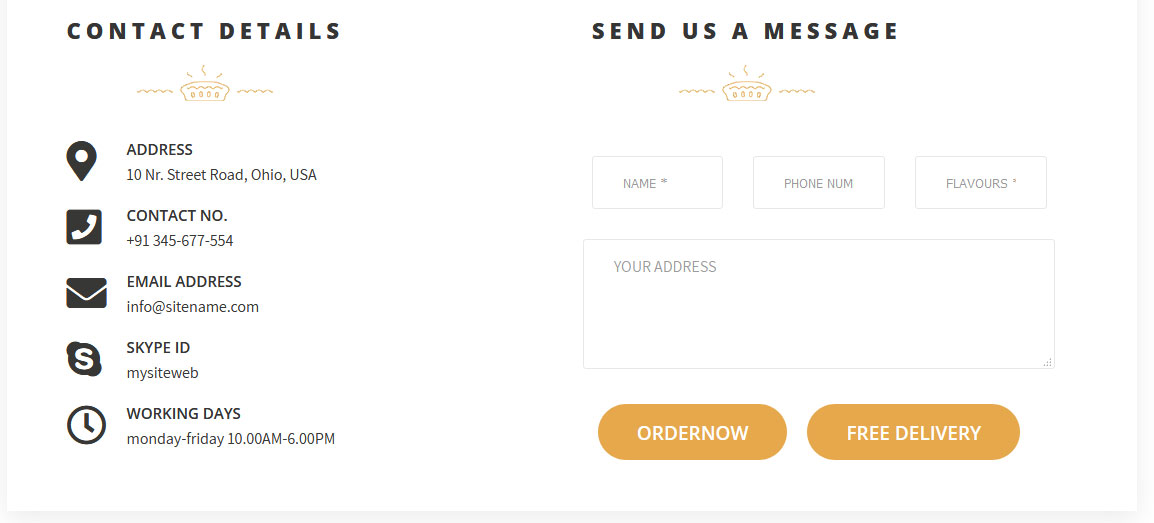Focus the Phone Num input field

click(818, 182)
